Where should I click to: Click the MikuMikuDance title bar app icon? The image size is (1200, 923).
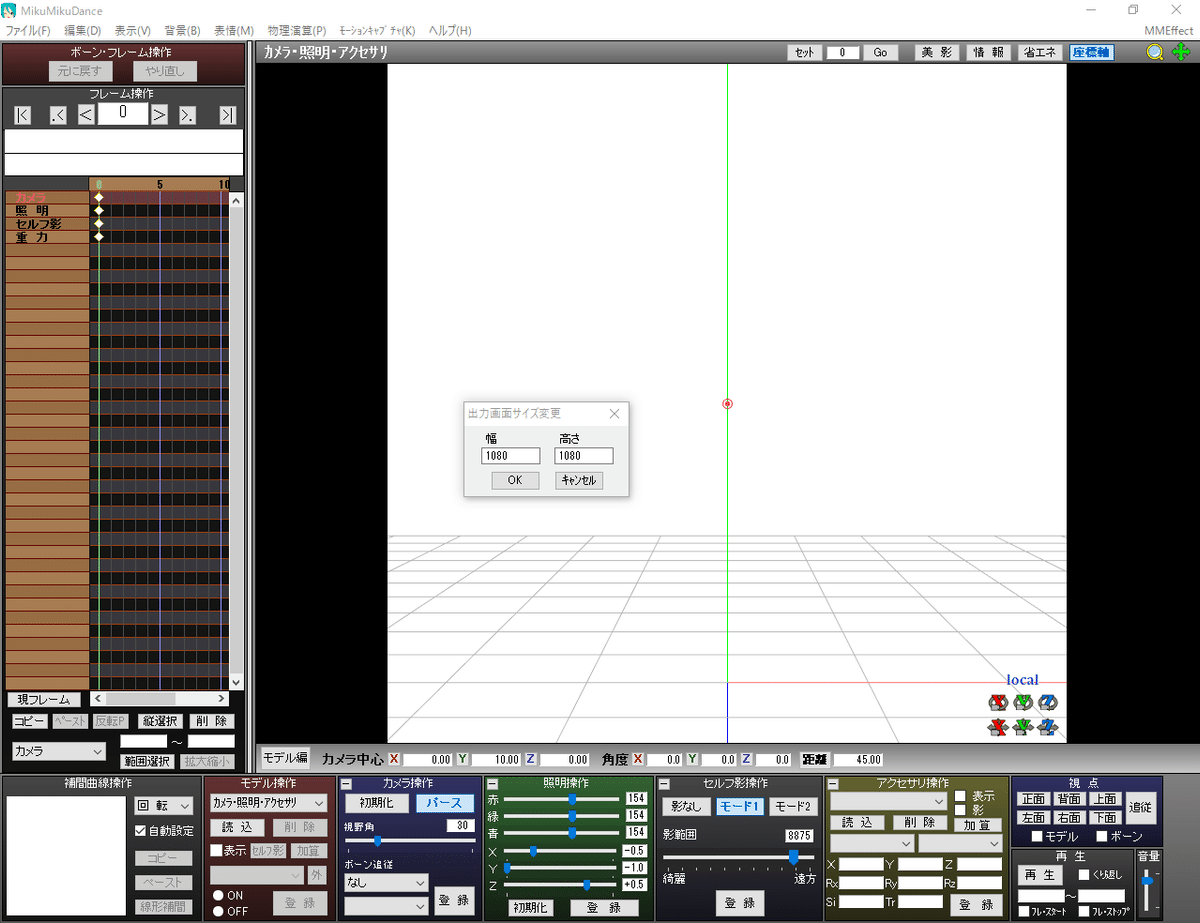tap(11, 10)
